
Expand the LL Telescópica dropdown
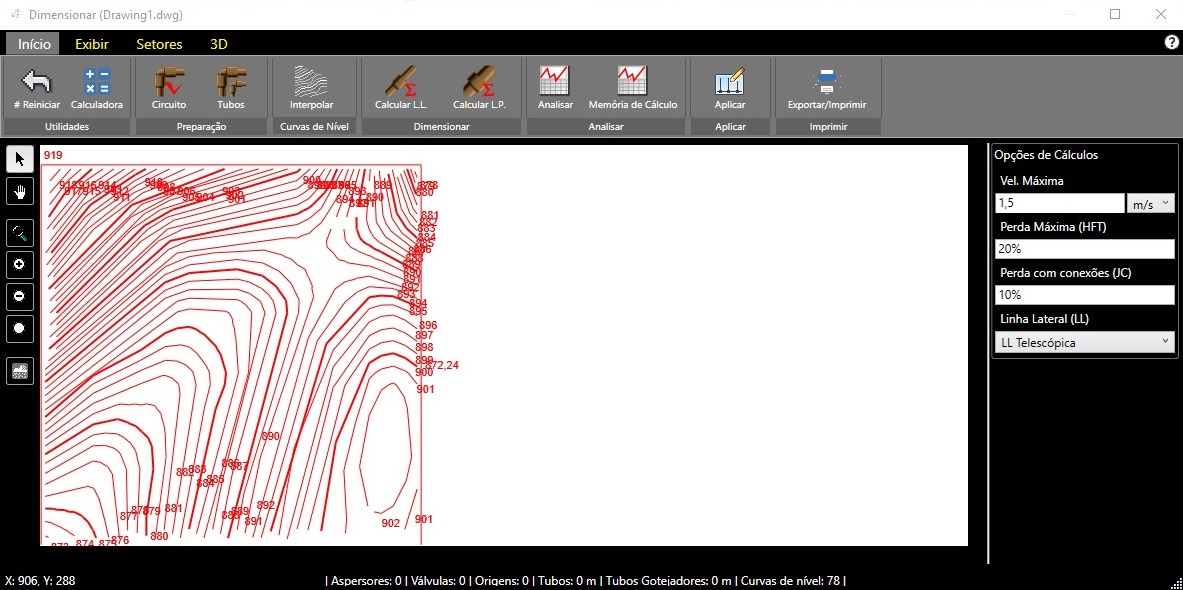1084,343
